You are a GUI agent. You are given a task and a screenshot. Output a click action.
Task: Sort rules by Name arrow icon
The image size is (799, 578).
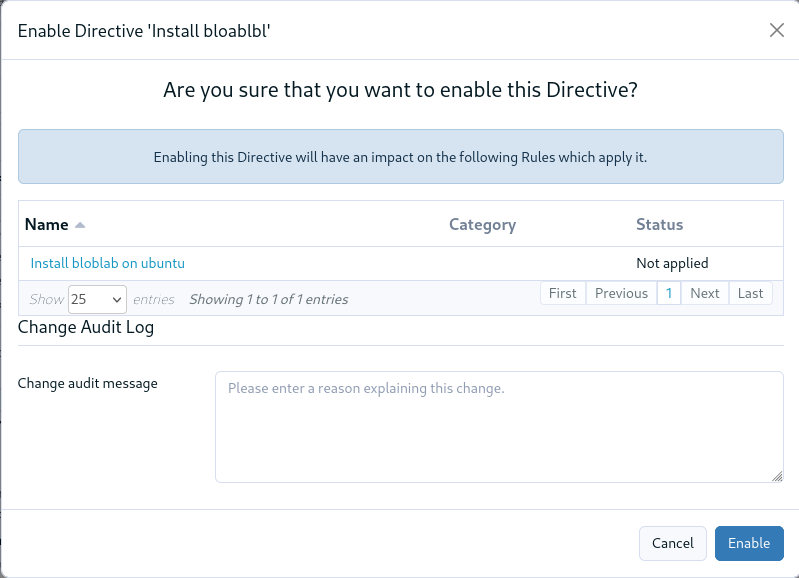pos(80,225)
